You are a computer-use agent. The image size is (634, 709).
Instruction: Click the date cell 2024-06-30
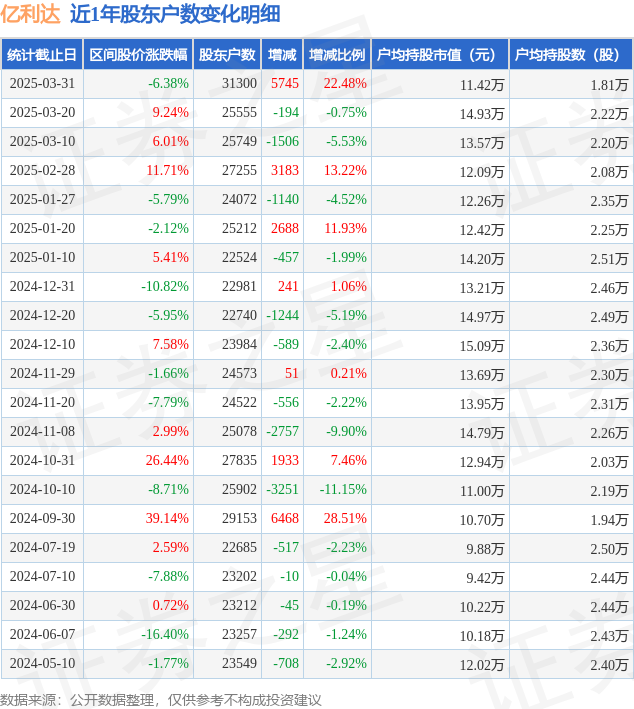(42, 605)
